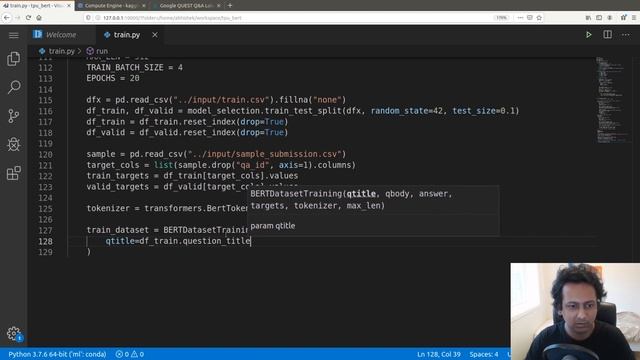The height and width of the screenshot is (360, 640).
Task: Click Ln 128, Col 39 status entry
Action: (439, 354)
